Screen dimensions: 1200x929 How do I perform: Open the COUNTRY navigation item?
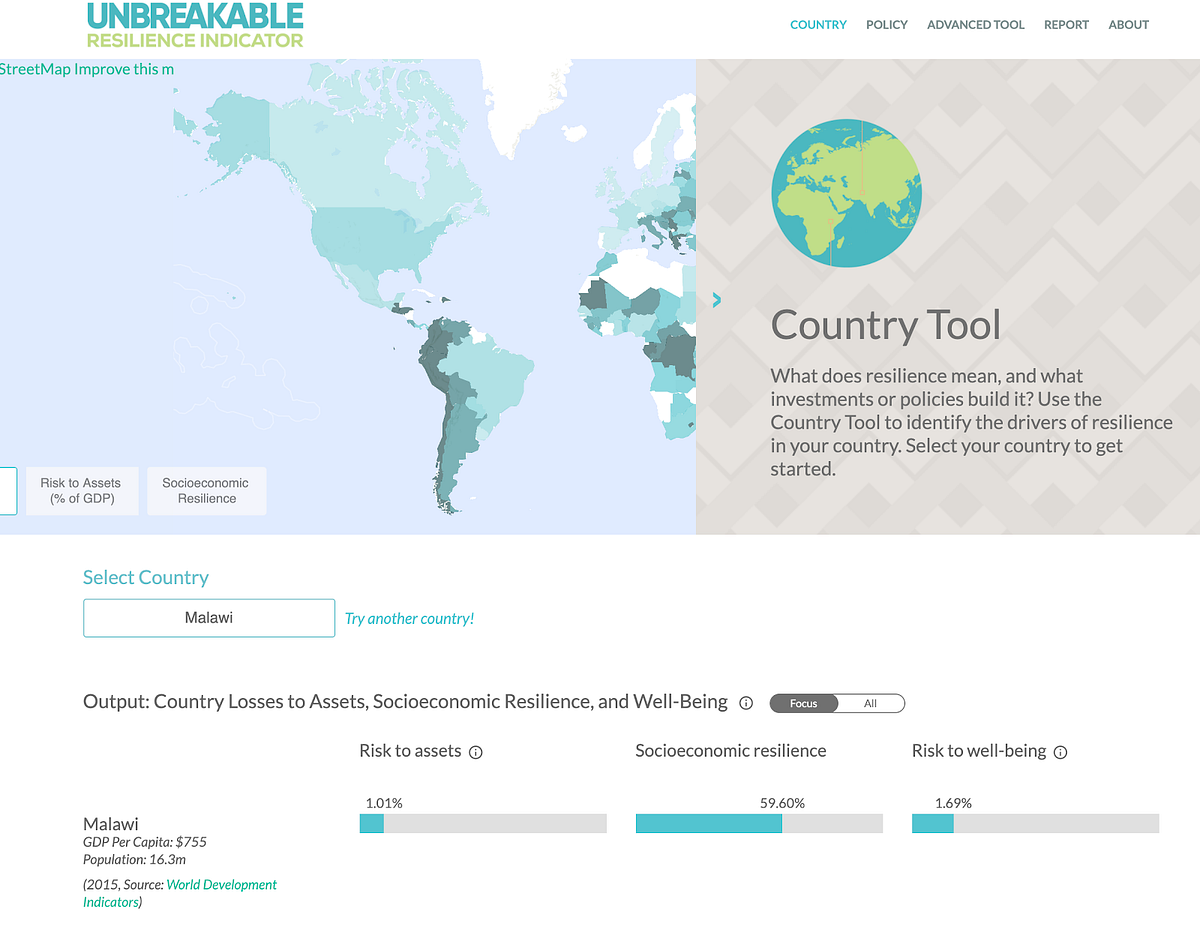818,24
